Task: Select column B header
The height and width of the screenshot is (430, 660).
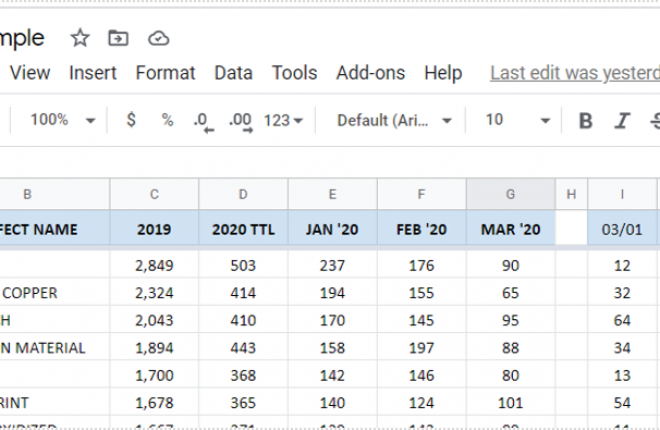Action: point(55,194)
